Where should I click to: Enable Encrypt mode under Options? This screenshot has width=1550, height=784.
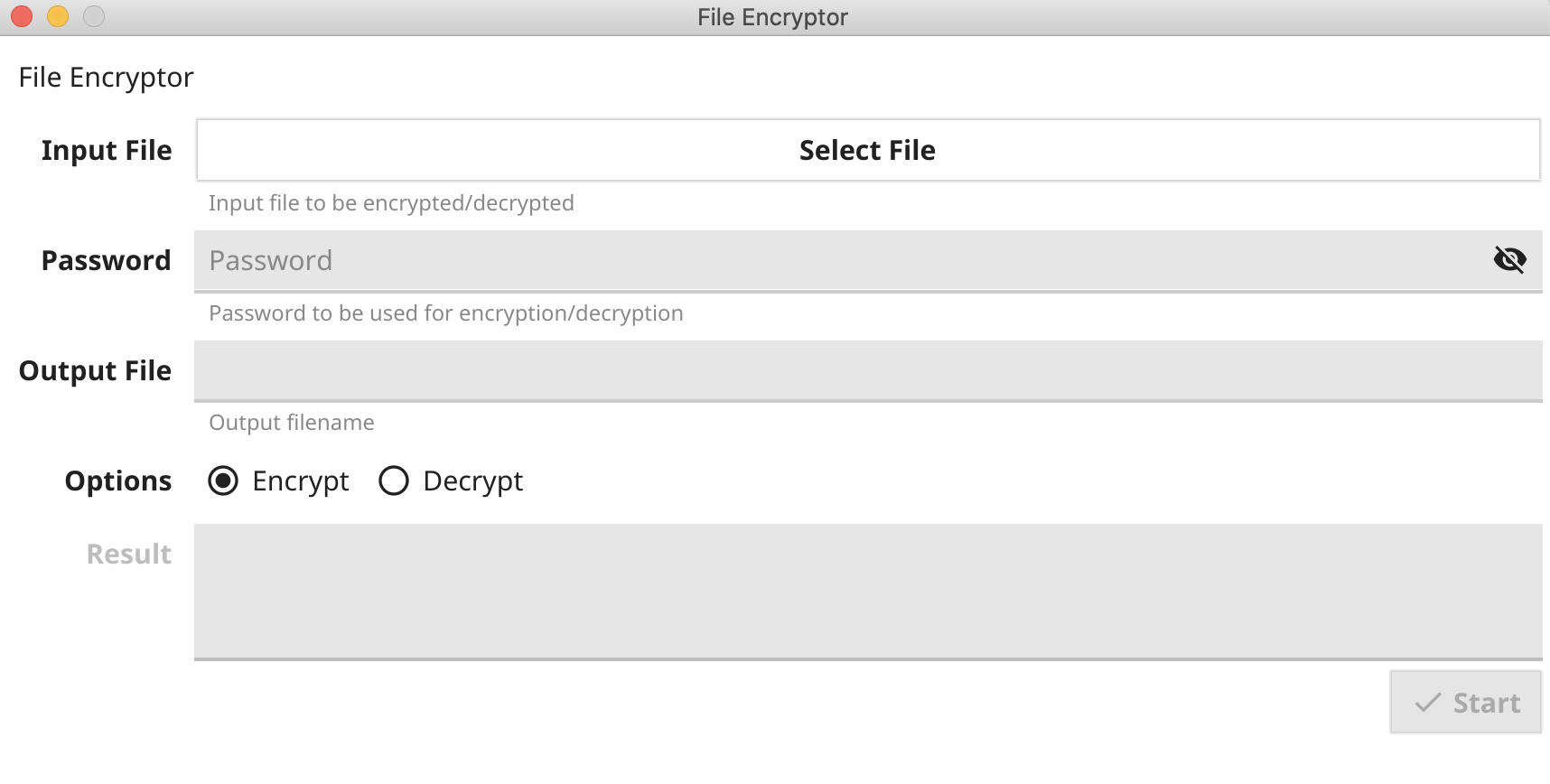223,481
